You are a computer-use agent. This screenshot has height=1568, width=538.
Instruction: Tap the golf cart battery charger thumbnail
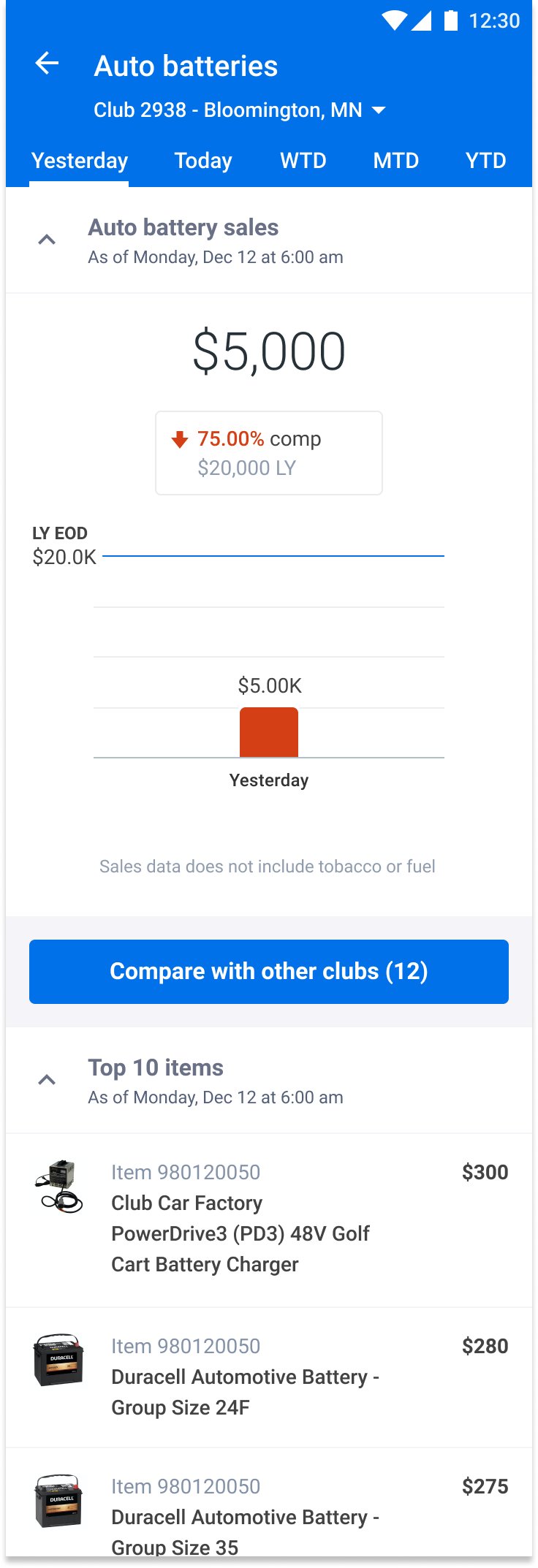(59, 1187)
